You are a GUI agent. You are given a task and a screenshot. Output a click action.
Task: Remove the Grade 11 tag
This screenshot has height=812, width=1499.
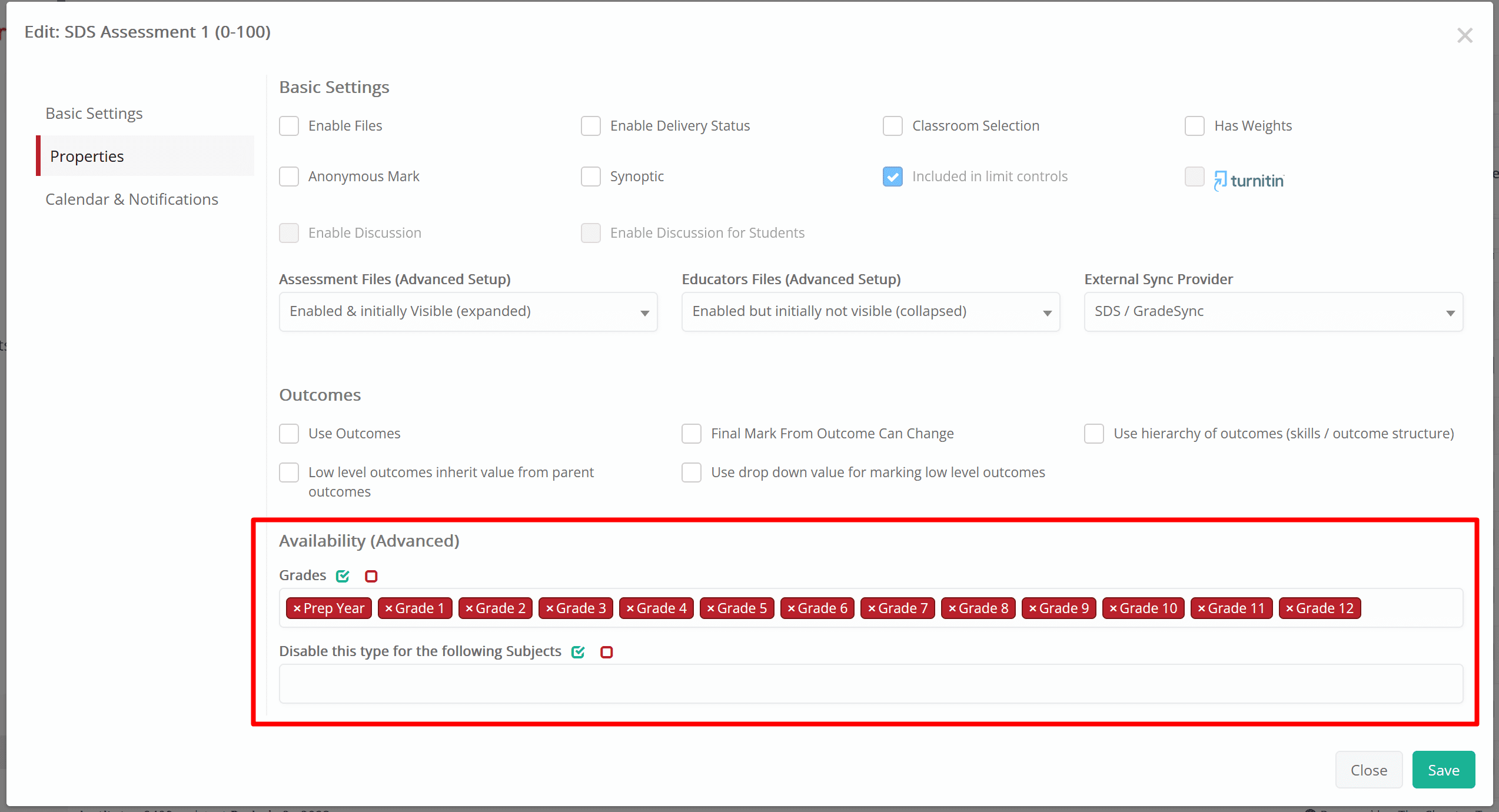[x=1202, y=608]
